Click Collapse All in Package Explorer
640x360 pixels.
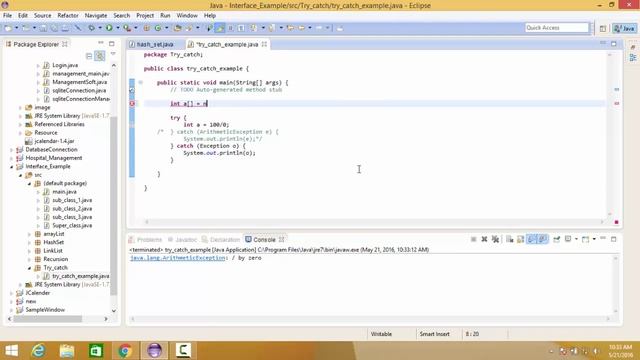pyautogui.click(x=89, y=56)
